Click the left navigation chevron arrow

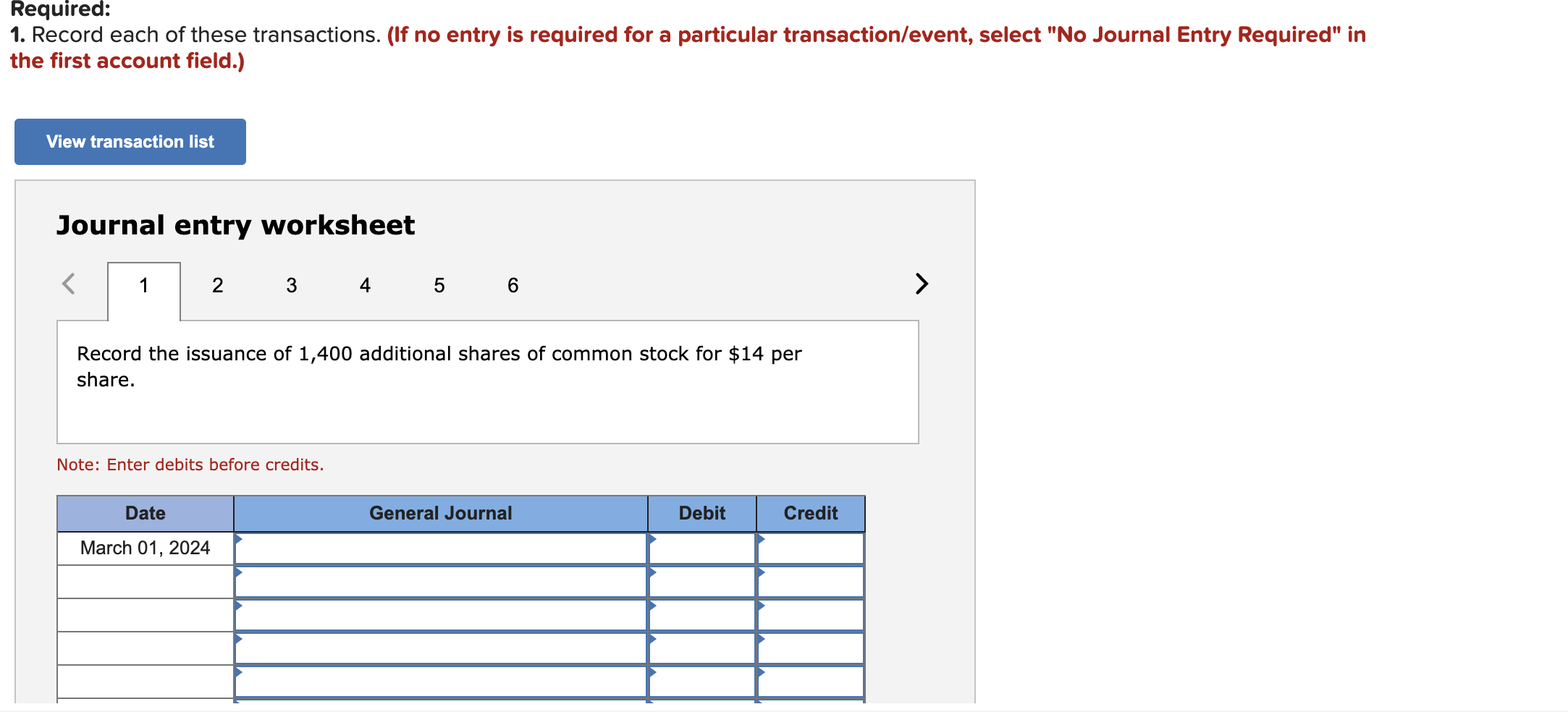point(69,284)
